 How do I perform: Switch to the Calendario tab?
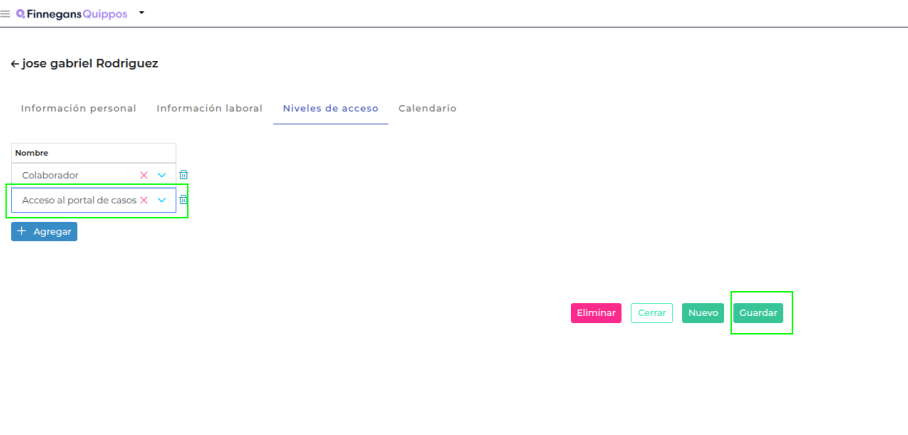tap(427, 108)
